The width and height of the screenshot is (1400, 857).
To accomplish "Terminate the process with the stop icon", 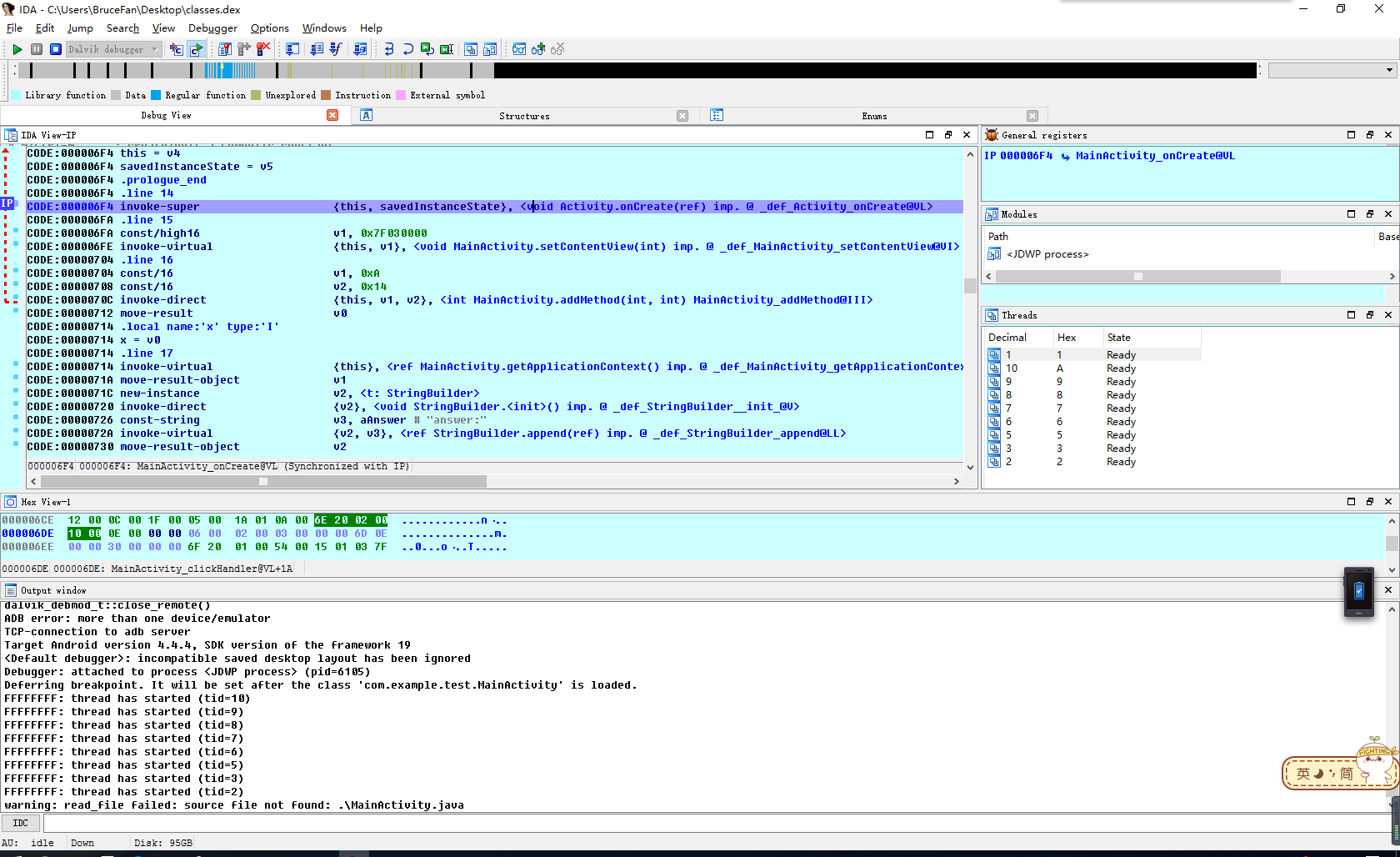I will [55, 50].
